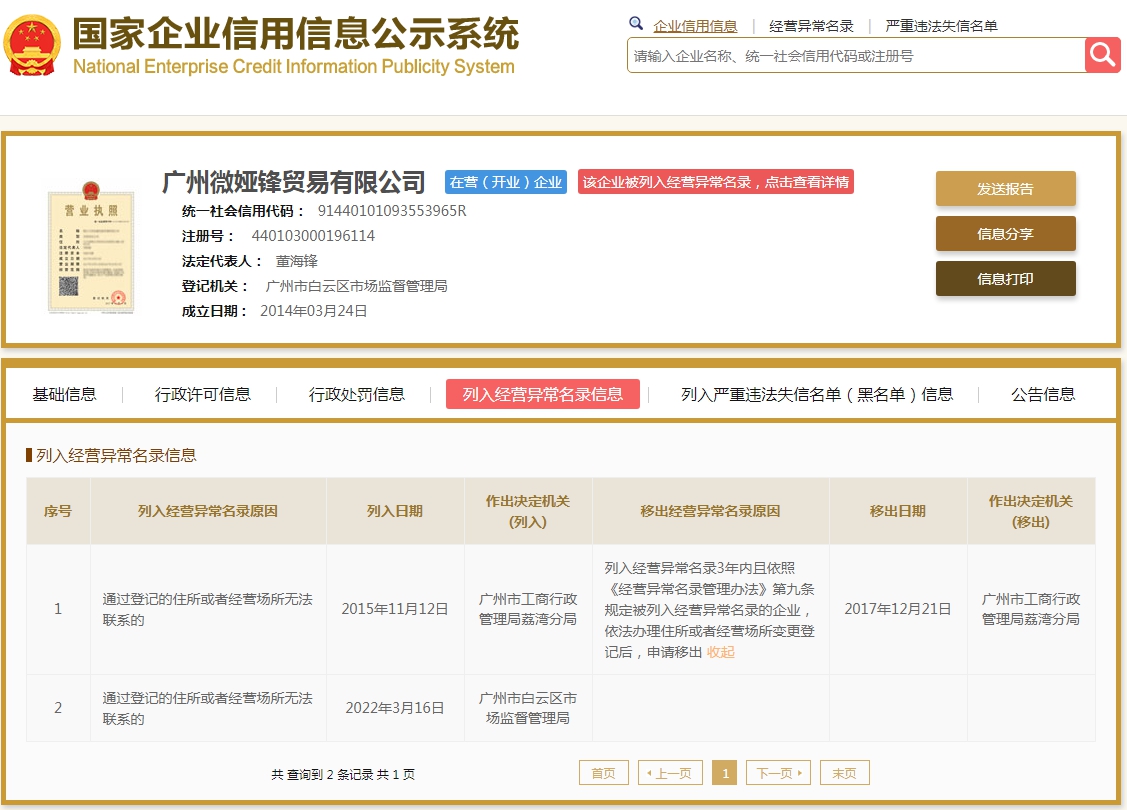Click the national emblem logo
This screenshot has width=1127, height=810.
click(x=32, y=45)
